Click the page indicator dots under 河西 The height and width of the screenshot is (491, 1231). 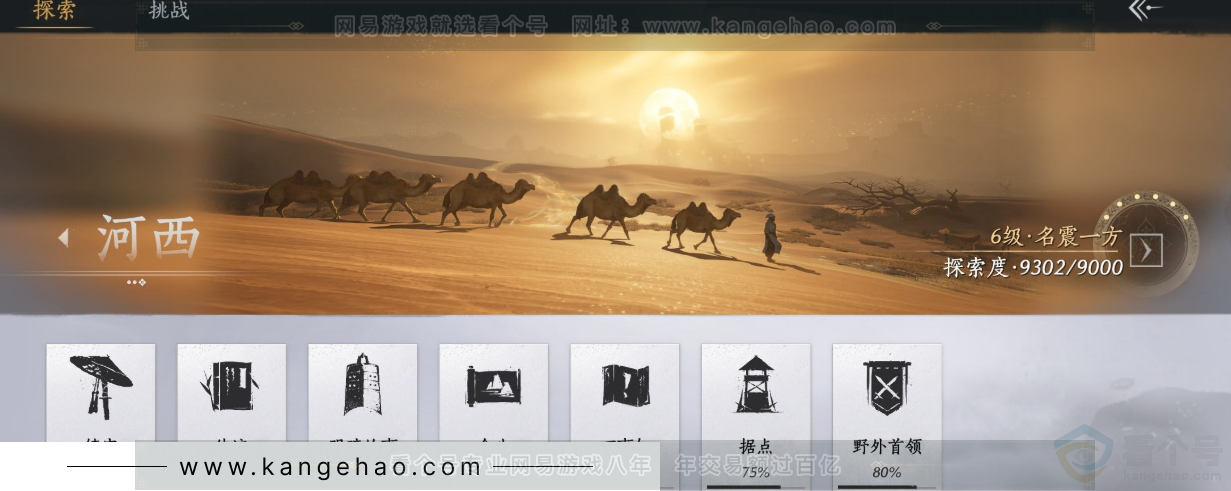(x=137, y=282)
